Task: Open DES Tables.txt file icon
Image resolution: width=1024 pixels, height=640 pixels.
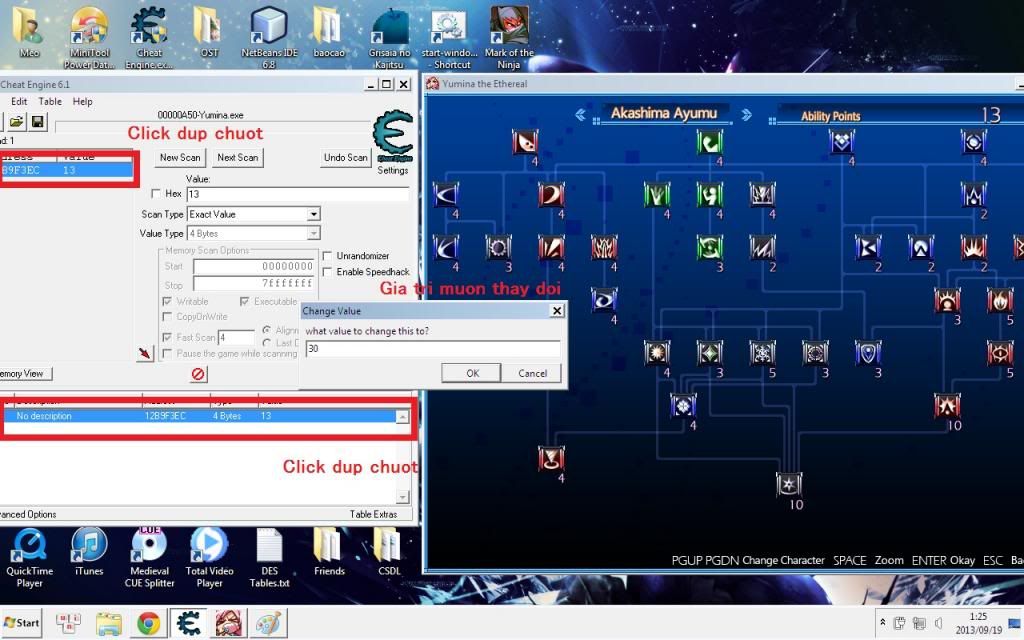Action: (x=269, y=558)
